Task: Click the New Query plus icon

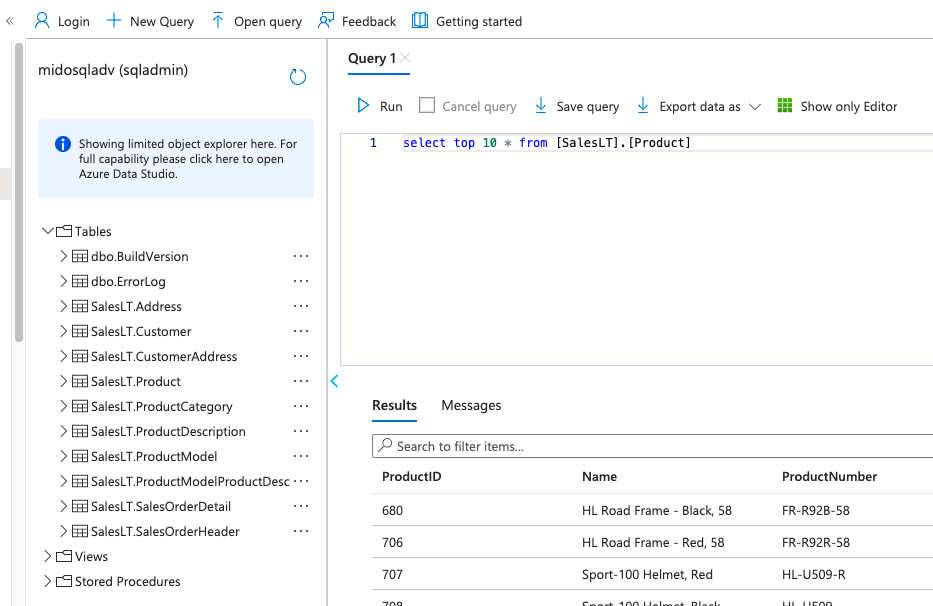Action: click(x=114, y=21)
